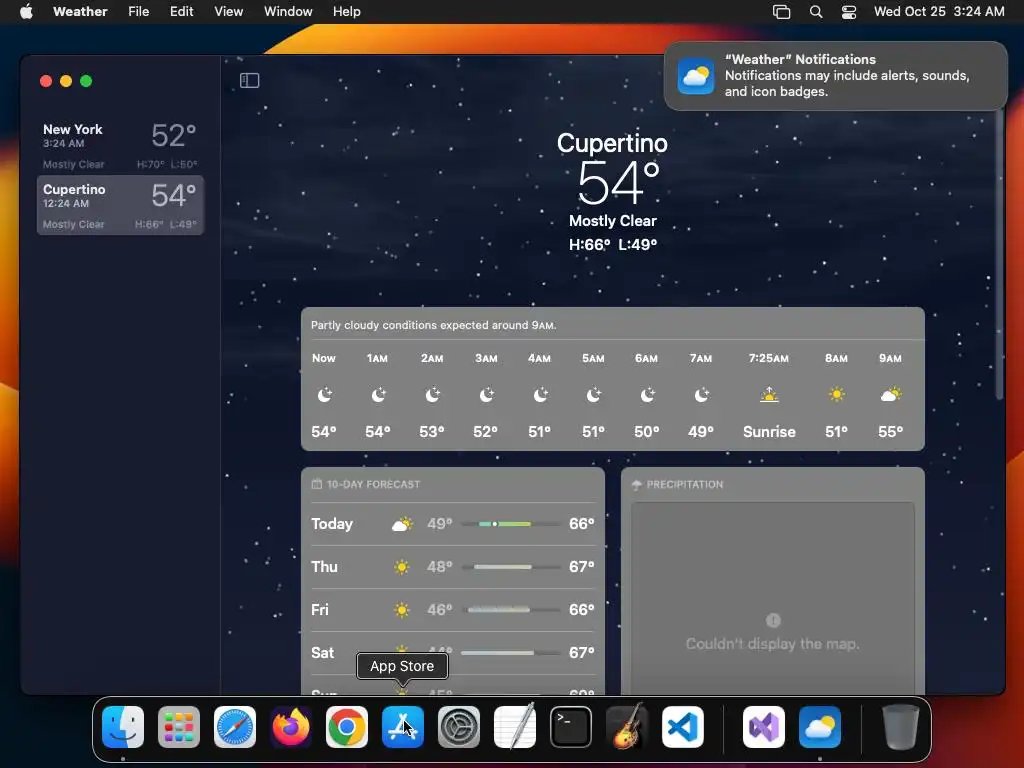Open the Window menu

(288, 11)
